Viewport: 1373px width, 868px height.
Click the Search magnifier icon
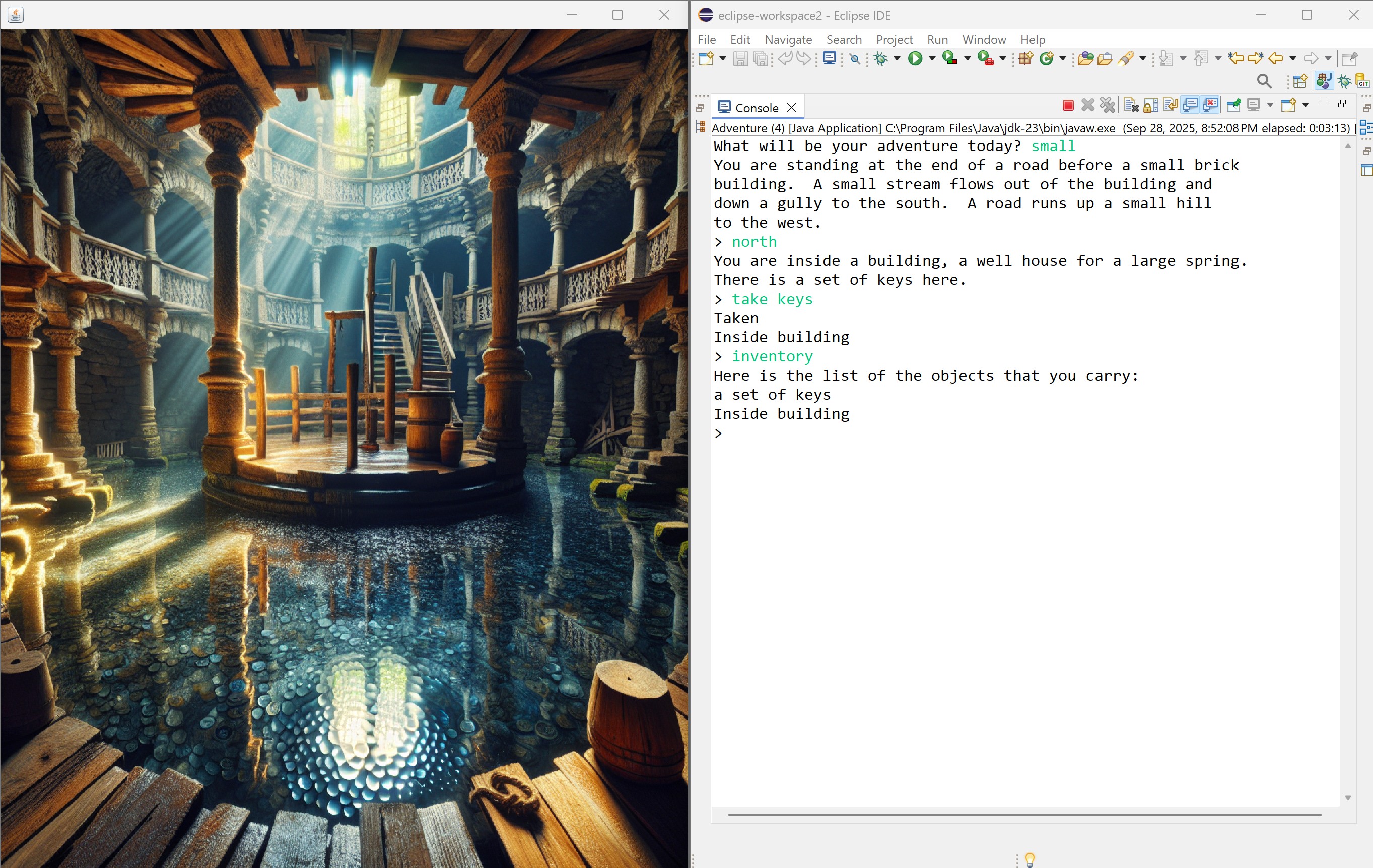tap(1264, 81)
